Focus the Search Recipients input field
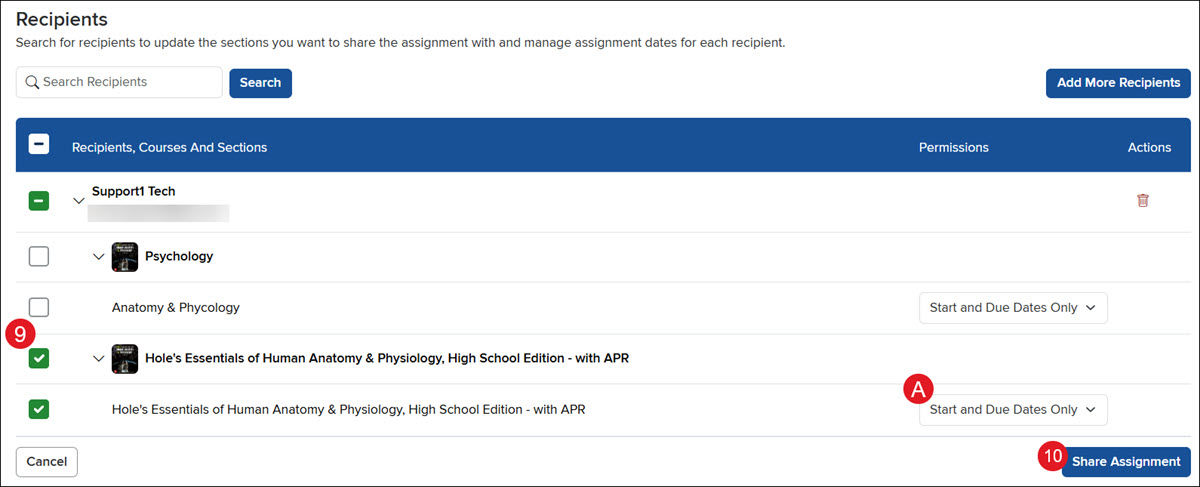Image resolution: width=1200 pixels, height=487 pixels. 119,82
